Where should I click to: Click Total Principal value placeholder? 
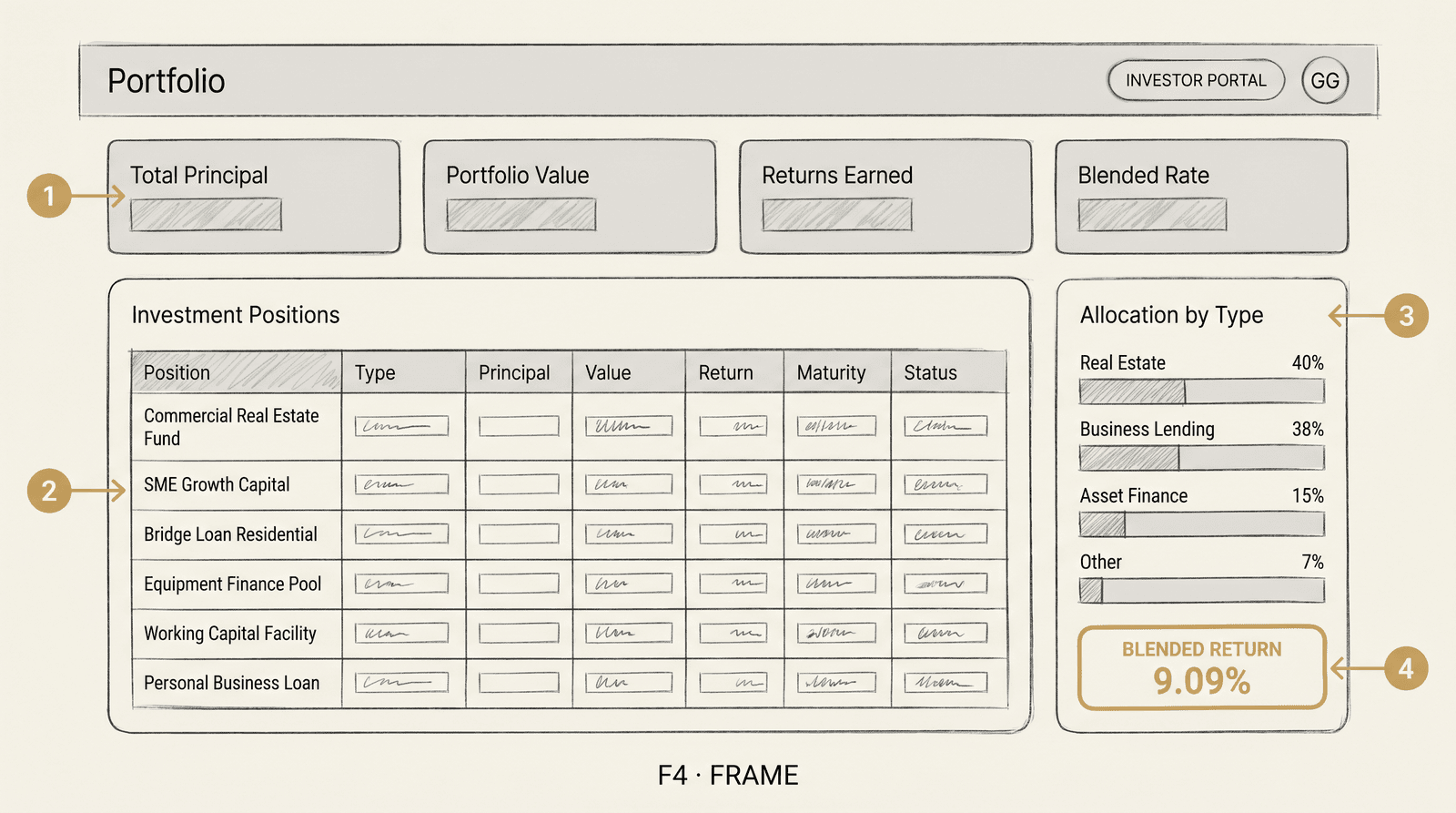click(206, 215)
